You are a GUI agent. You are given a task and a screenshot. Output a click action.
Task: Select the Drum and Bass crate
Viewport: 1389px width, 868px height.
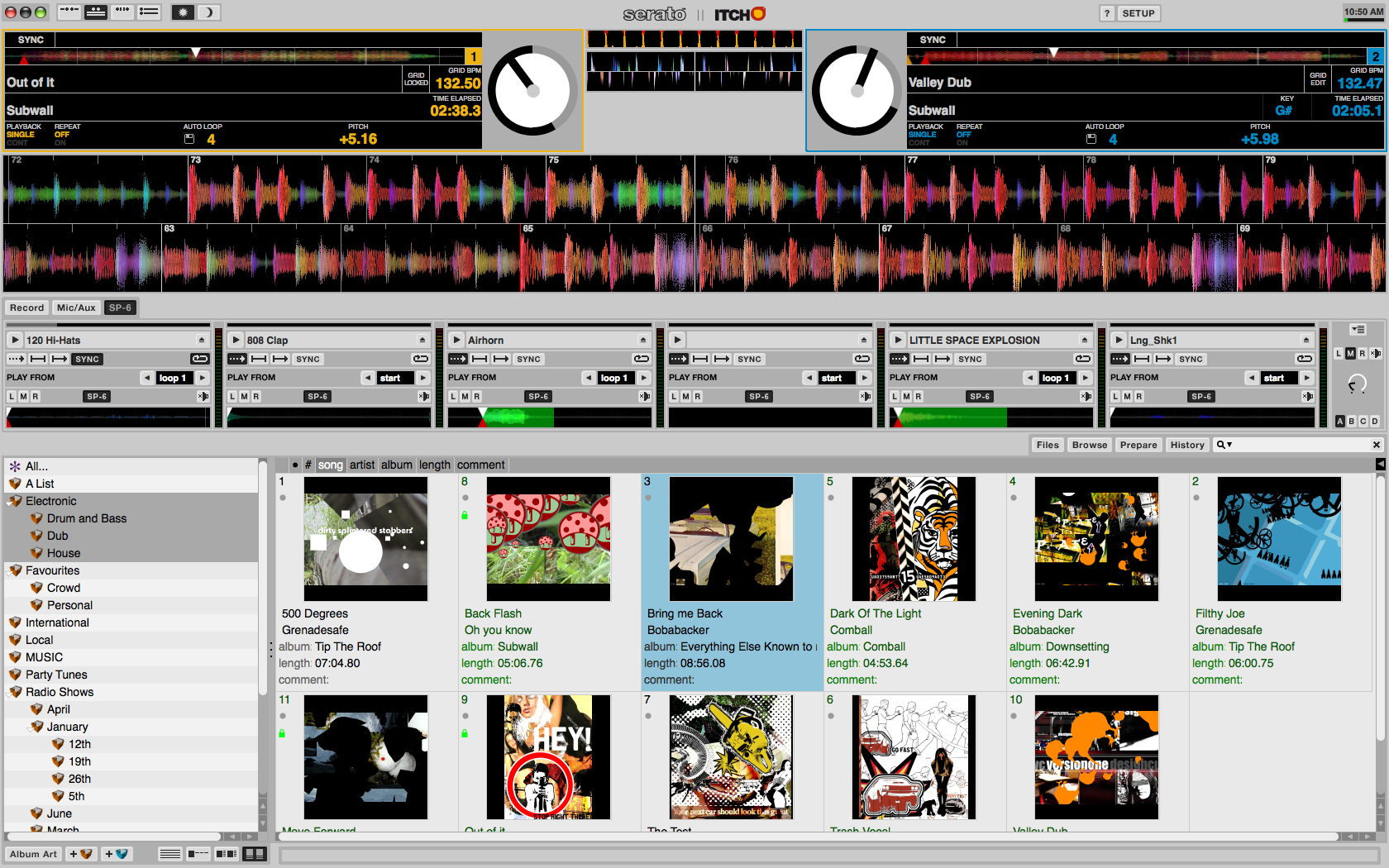87,518
